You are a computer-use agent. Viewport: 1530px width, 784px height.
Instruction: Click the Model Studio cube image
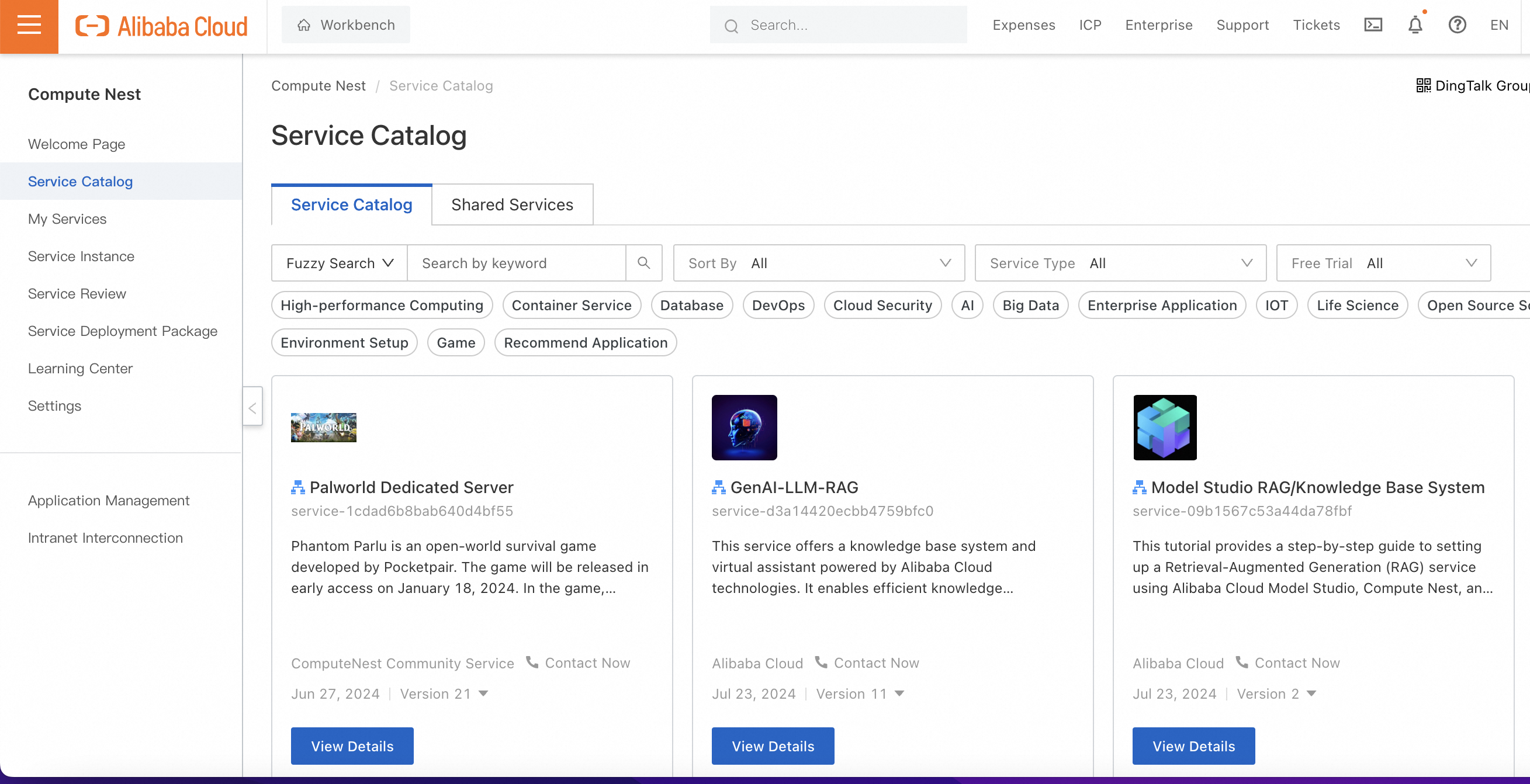(x=1165, y=428)
